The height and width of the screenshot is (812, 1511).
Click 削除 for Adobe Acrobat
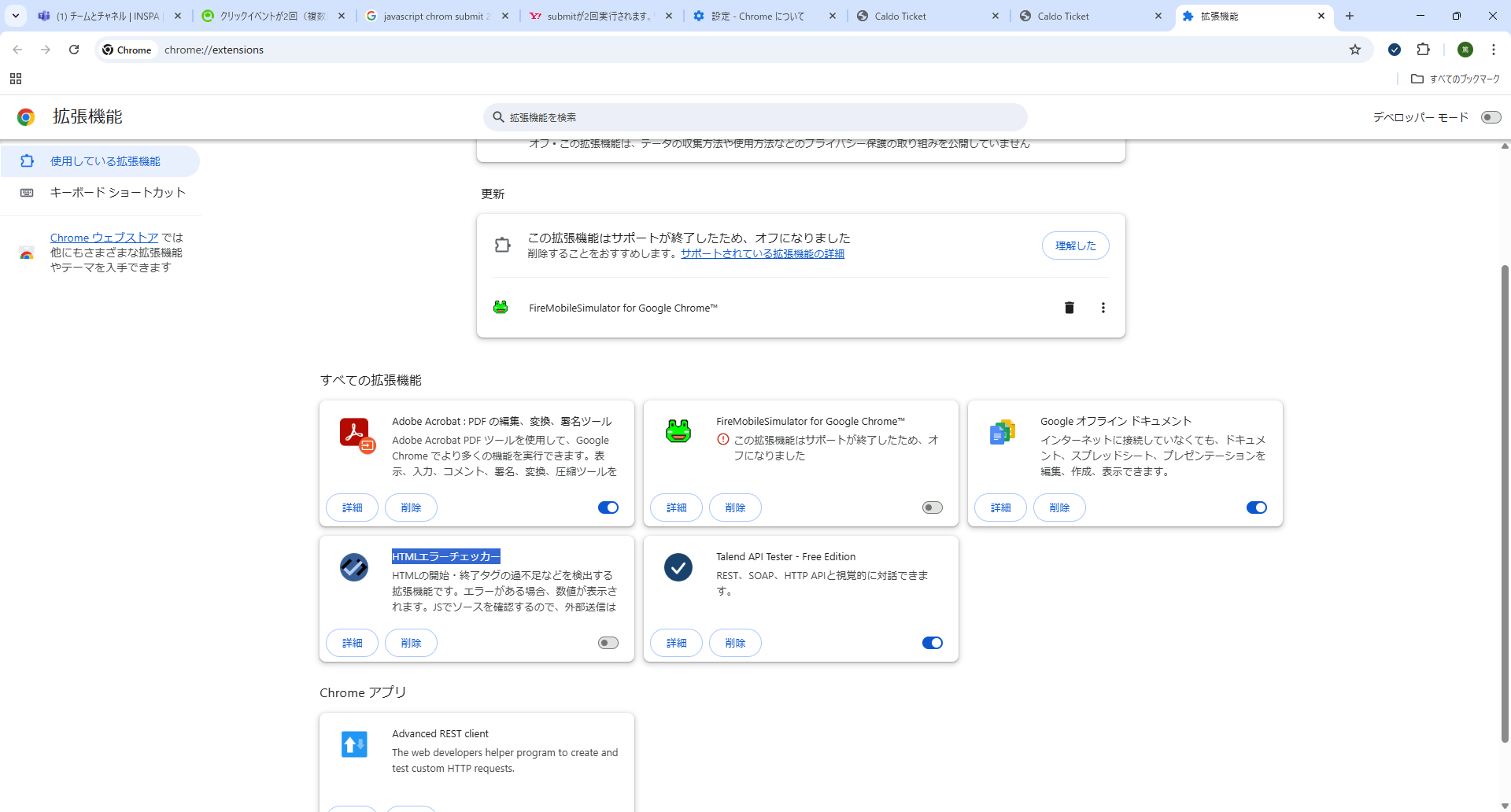coord(411,507)
